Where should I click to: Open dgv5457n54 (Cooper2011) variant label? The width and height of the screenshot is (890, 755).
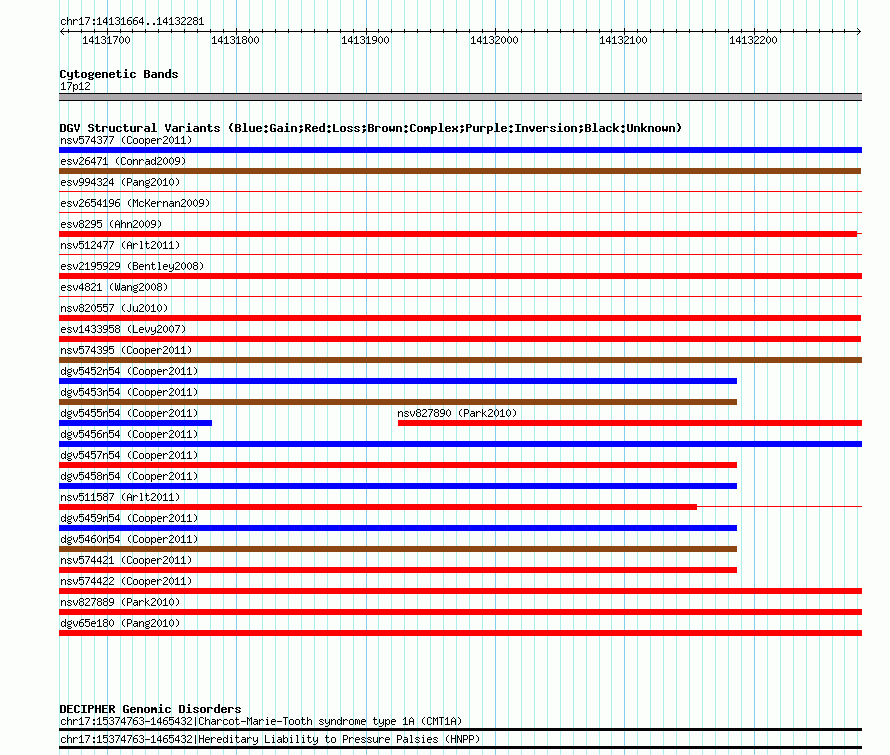pyautogui.click(x=129, y=455)
